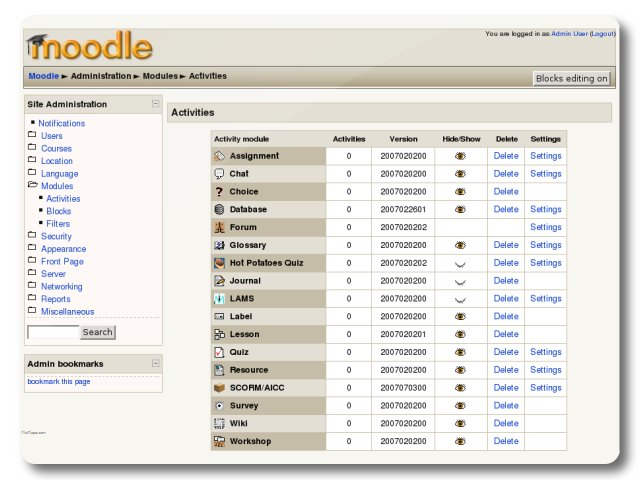Collapse the Admin bookmarks block
Screen dimensions: 640x480
[156, 363]
